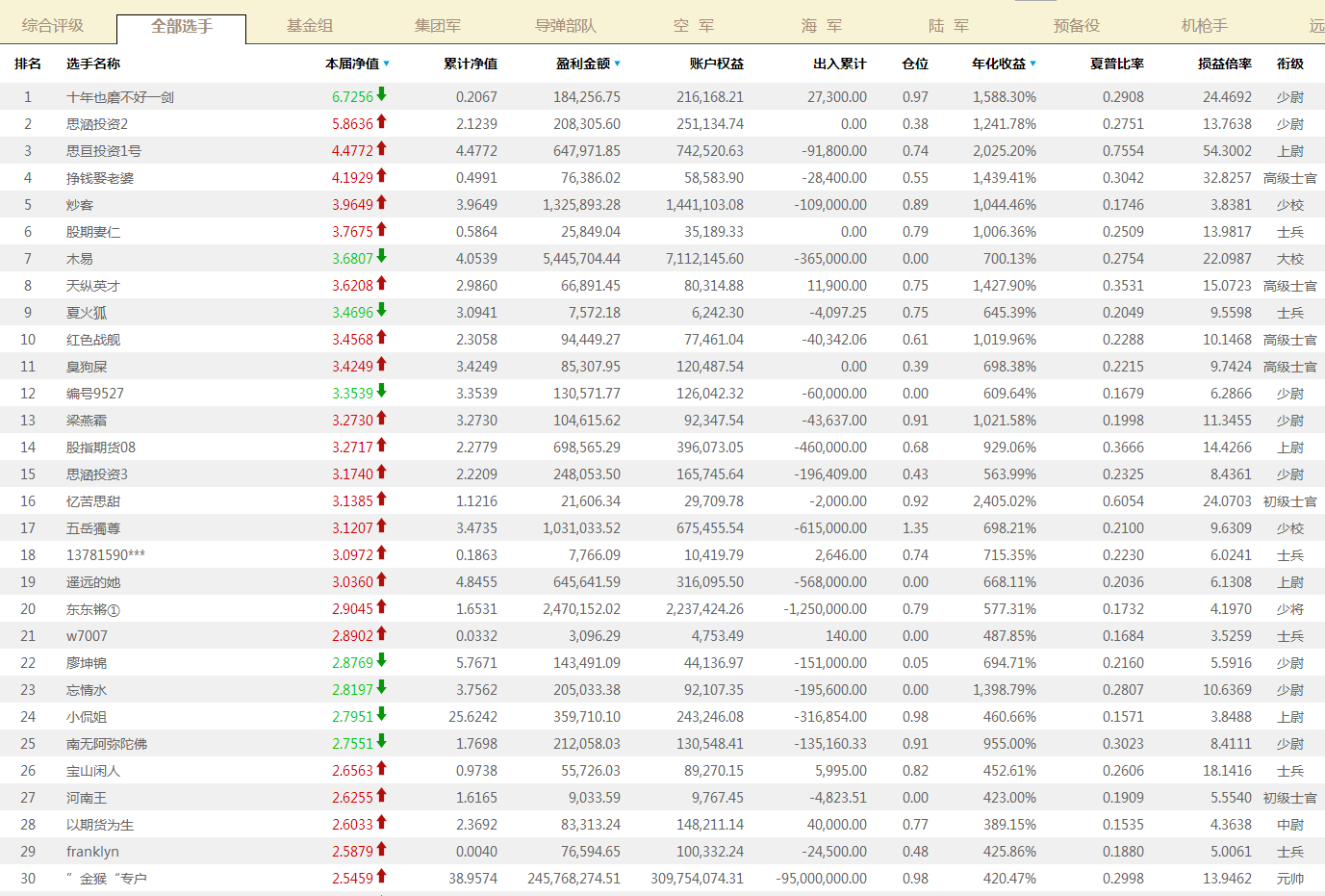The height and width of the screenshot is (896, 1325).
Task: Click red up arrow for 炒客
Action: [x=382, y=202]
